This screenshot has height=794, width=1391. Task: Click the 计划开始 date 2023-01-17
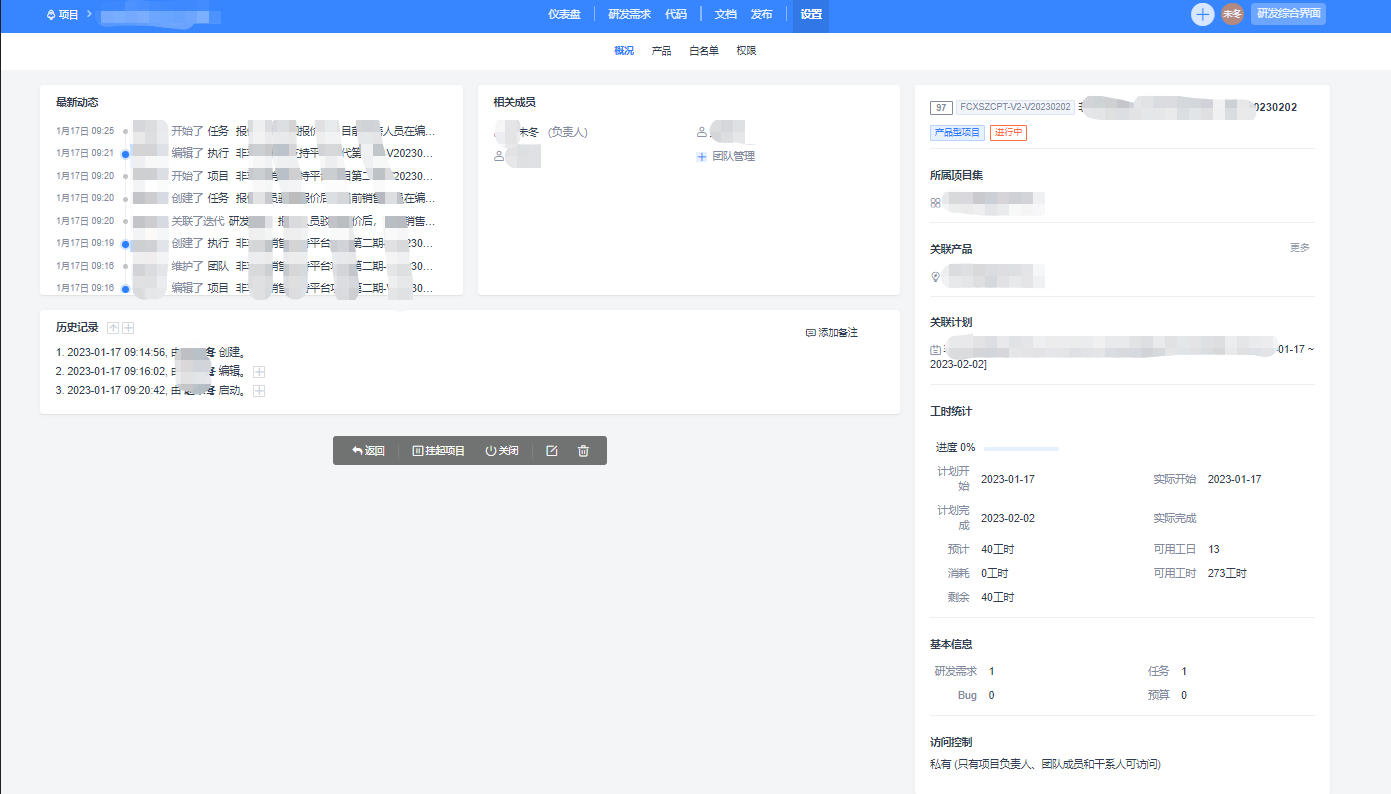pos(1008,480)
